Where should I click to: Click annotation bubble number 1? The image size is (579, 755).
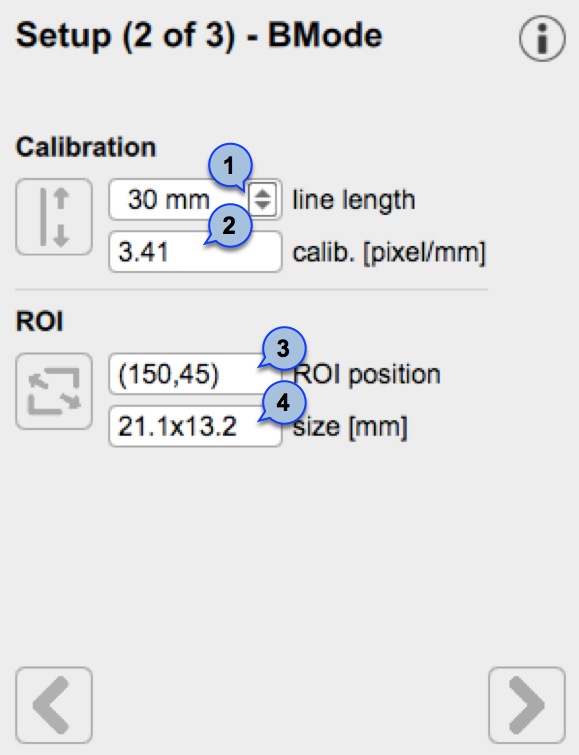(230, 165)
